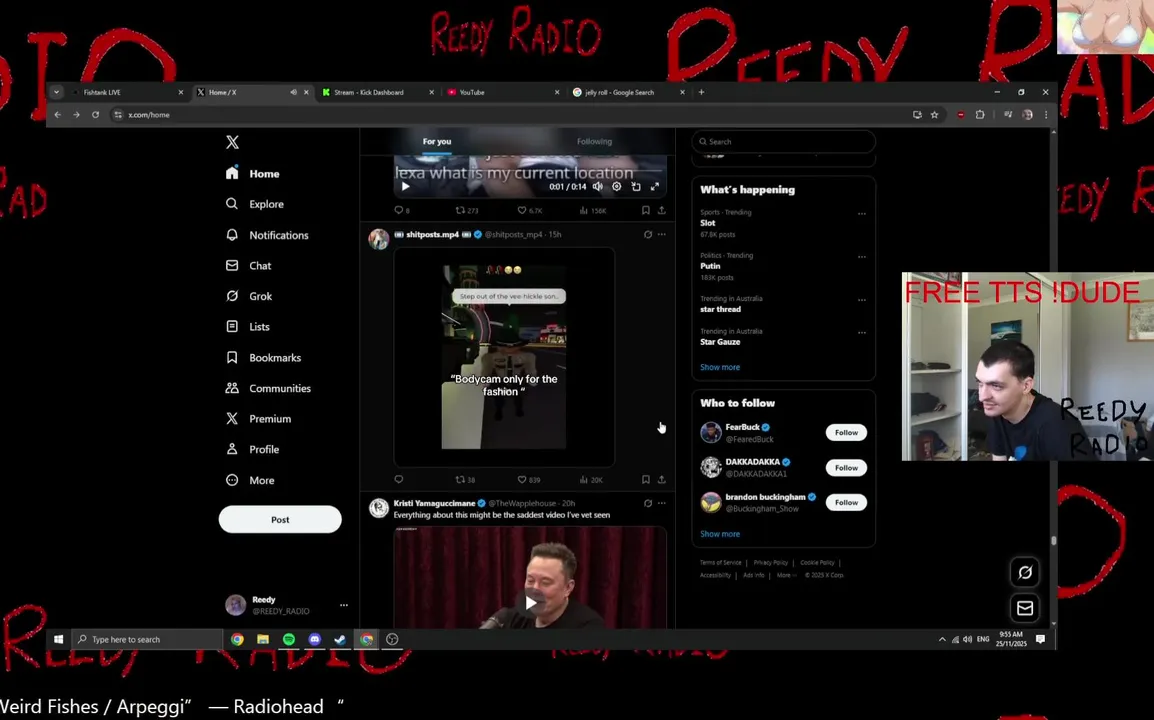This screenshot has height=720, width=1154.
Task: Open the Putin trending topic
Action: click(710, 266)
